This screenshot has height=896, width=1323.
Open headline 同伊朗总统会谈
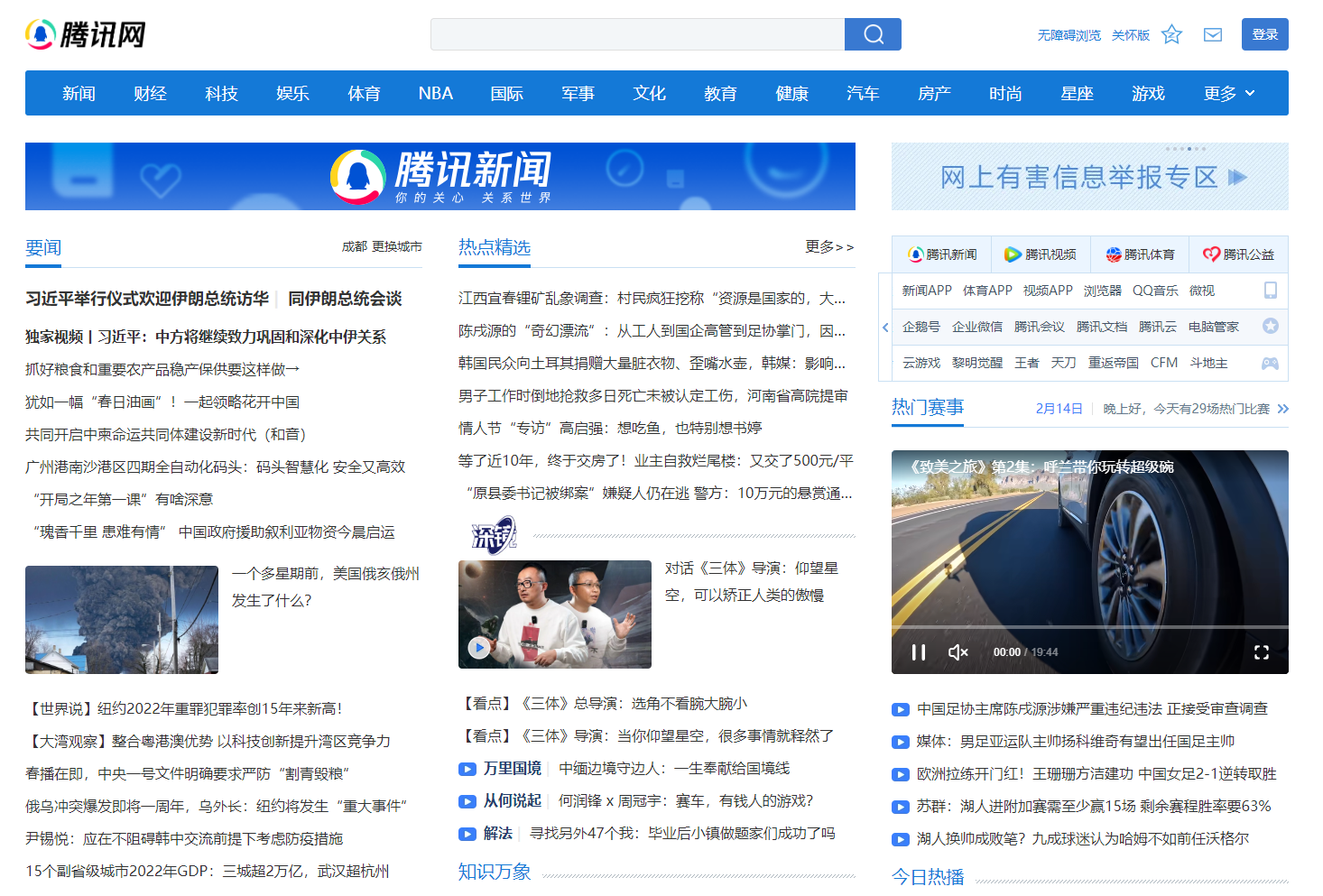[345, 299]
